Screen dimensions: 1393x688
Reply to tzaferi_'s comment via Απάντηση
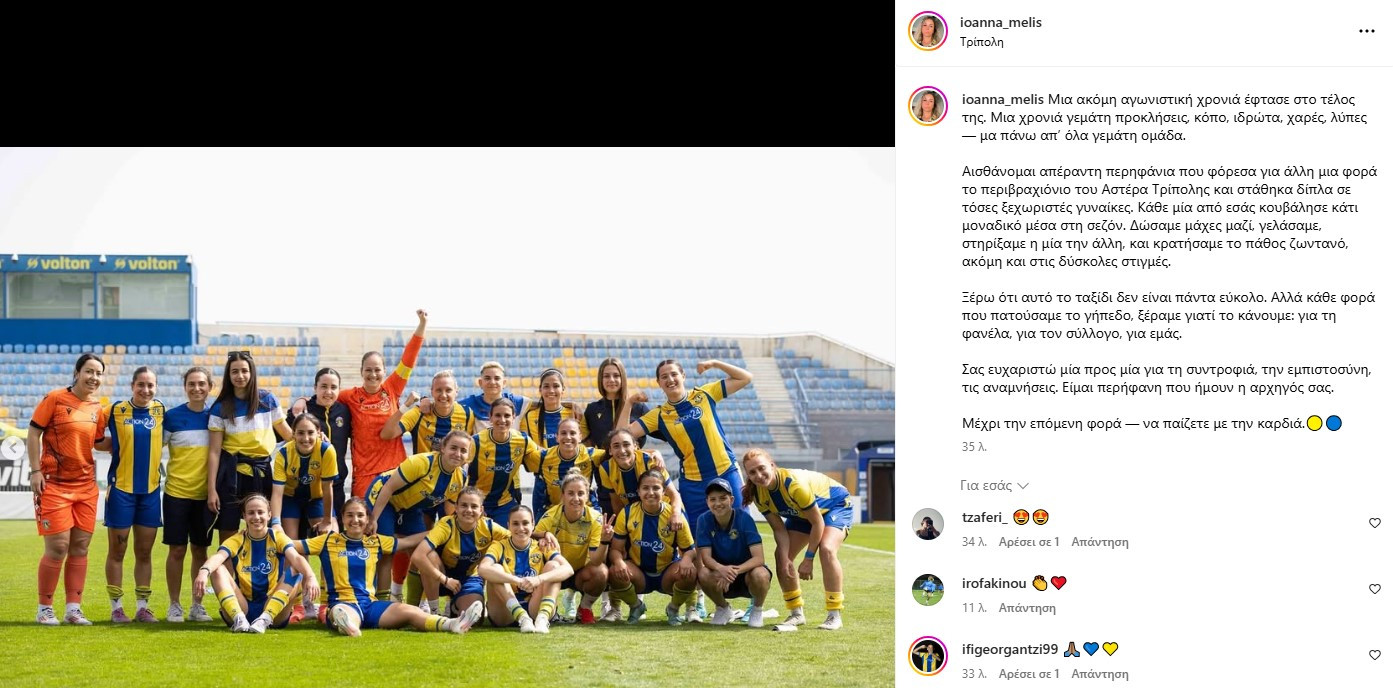pyautogui.click(x=1100, y=542)
